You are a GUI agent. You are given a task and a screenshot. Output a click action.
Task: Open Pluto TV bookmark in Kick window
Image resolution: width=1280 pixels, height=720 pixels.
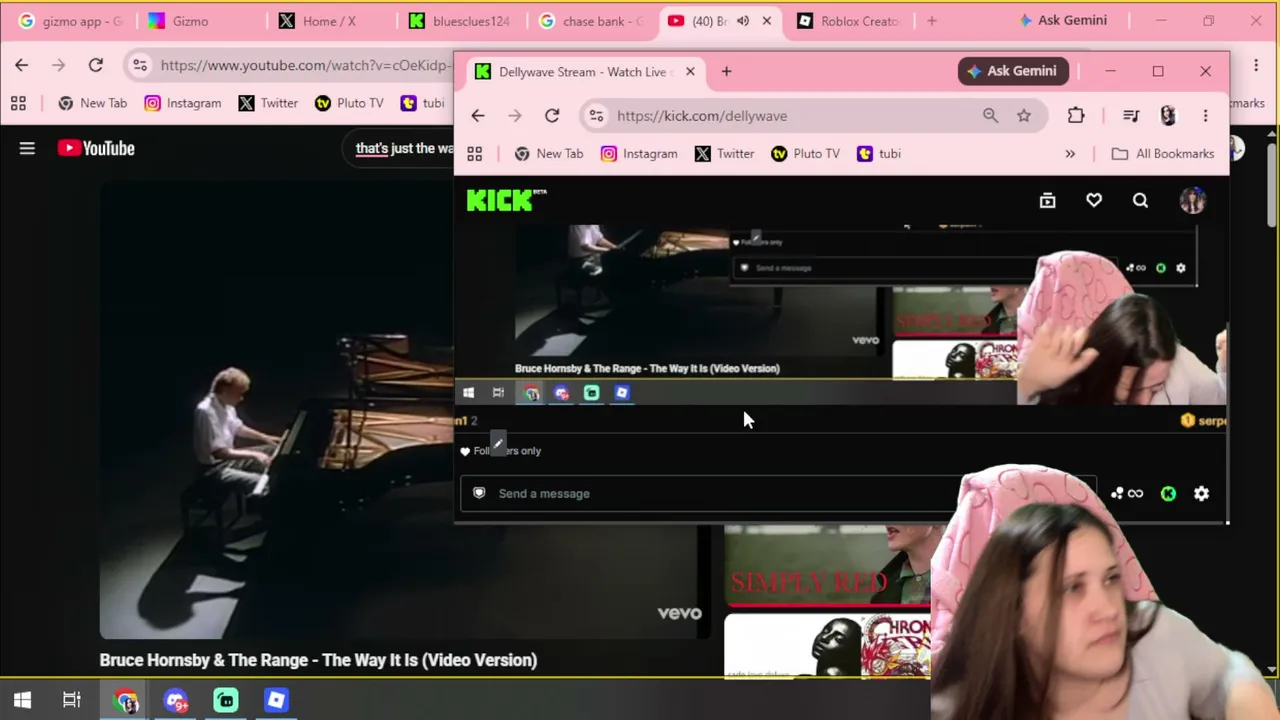pos(806,154)
